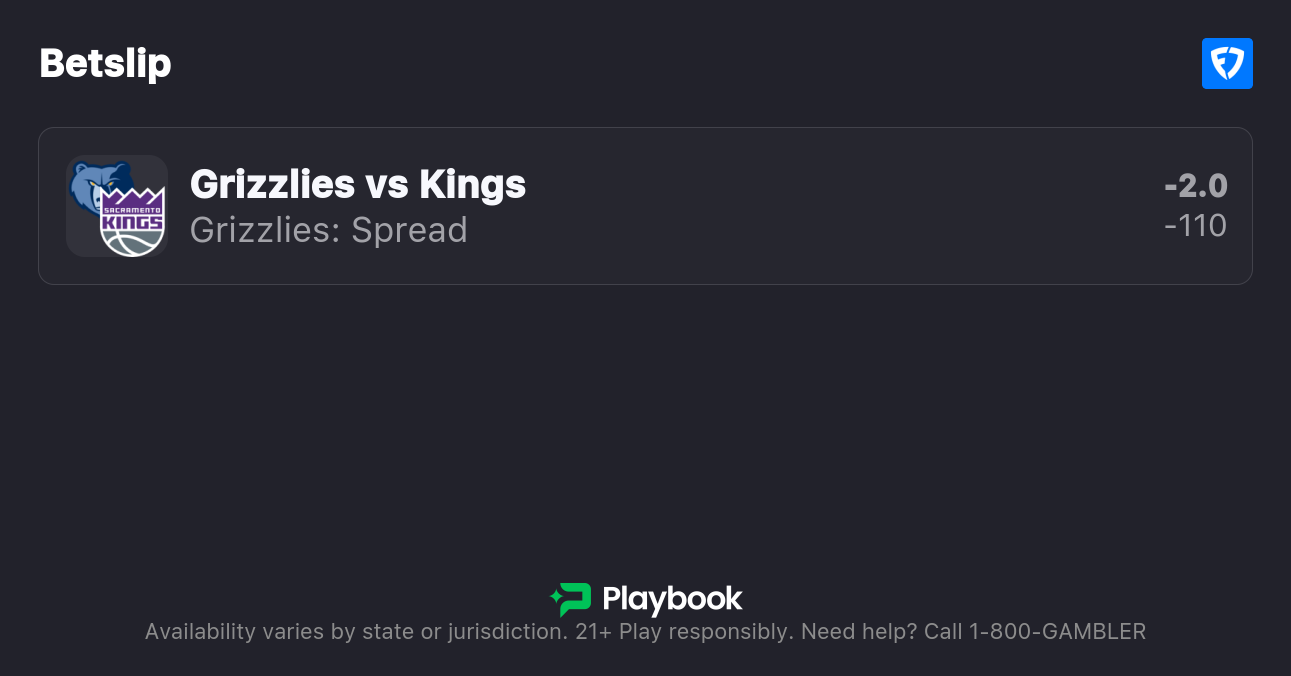Click the Betslip heading
Image resolution: width=1291 pixels, height=676 pixels.
click(x=105, y=64)
